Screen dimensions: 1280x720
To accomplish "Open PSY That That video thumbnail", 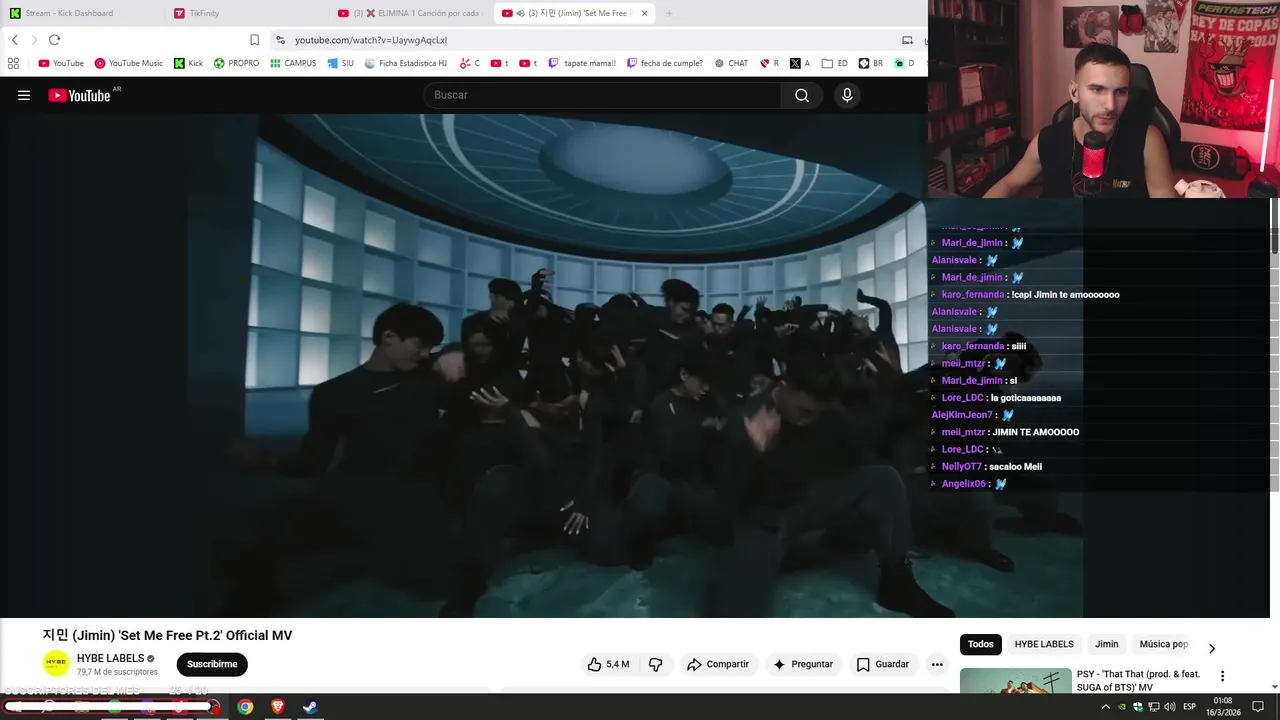I will pyautogui.click(x=1014, y=680).
